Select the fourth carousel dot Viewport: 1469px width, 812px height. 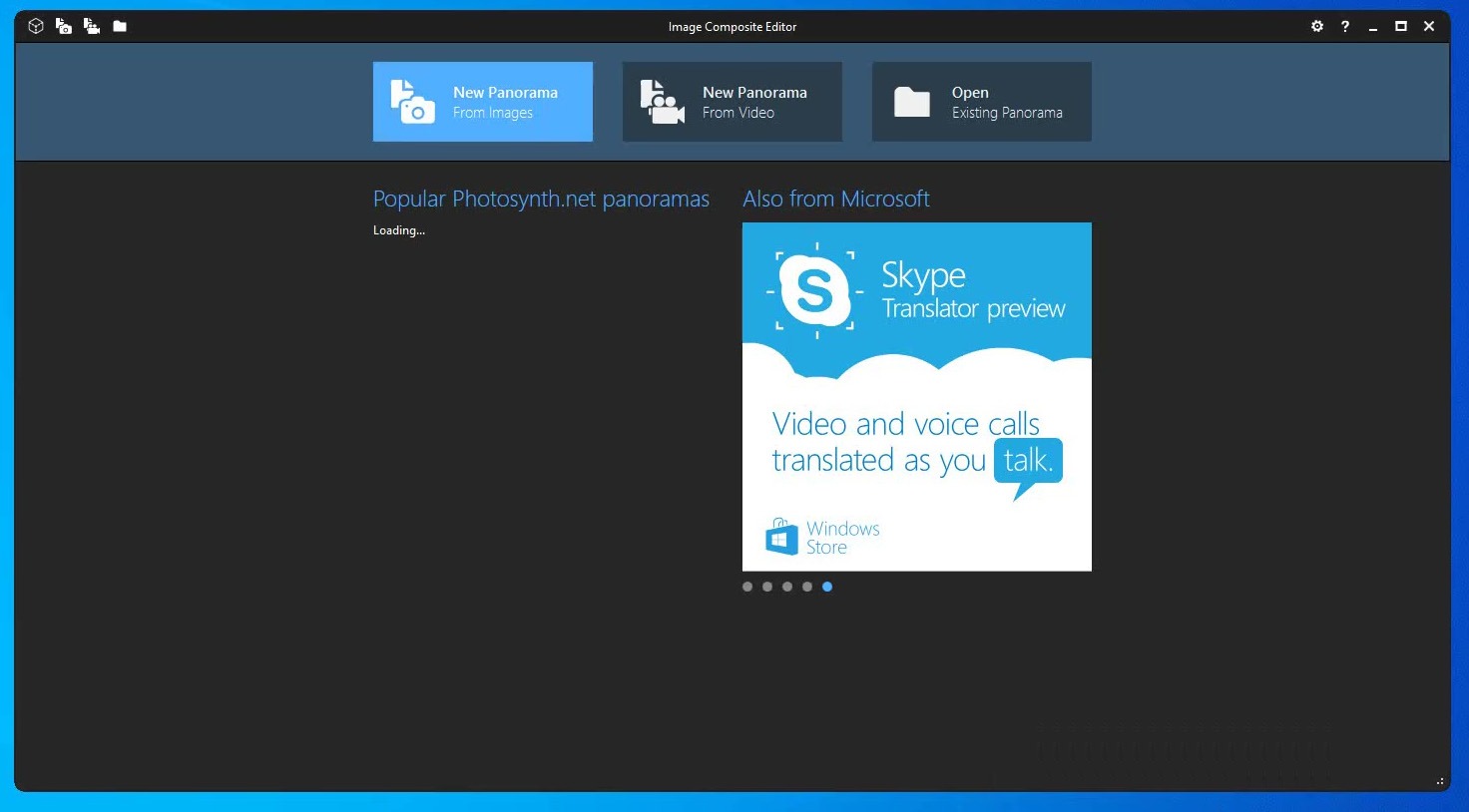[x=807, y=587]
